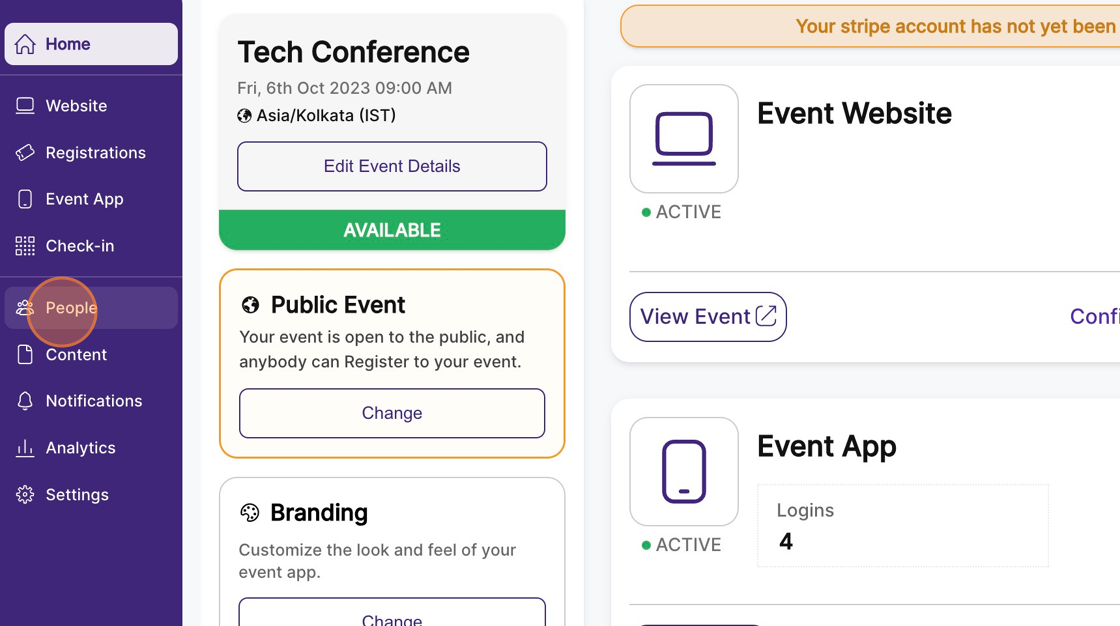The height and width of the screenshot is (626, 1120).
Task: Click the Notifications bell icon
Action: click(25, 401)
